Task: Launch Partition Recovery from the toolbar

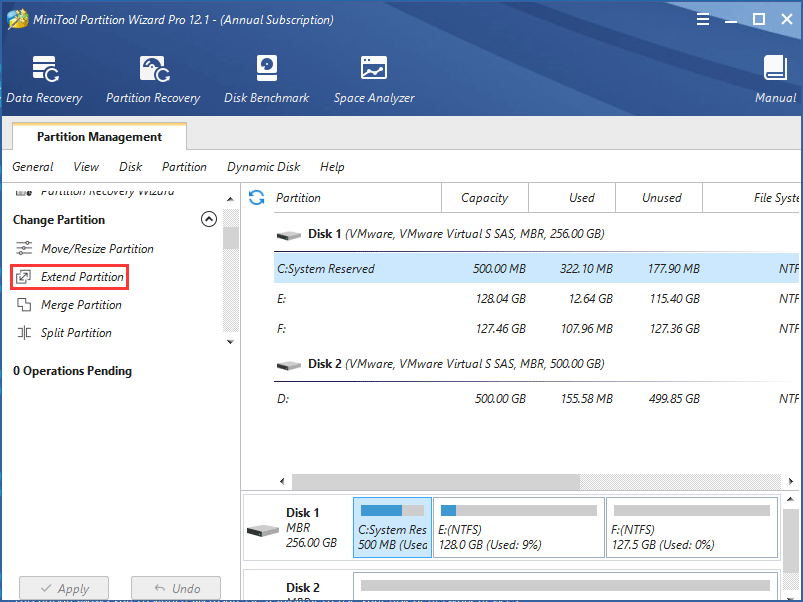Action: click(153, 79)
